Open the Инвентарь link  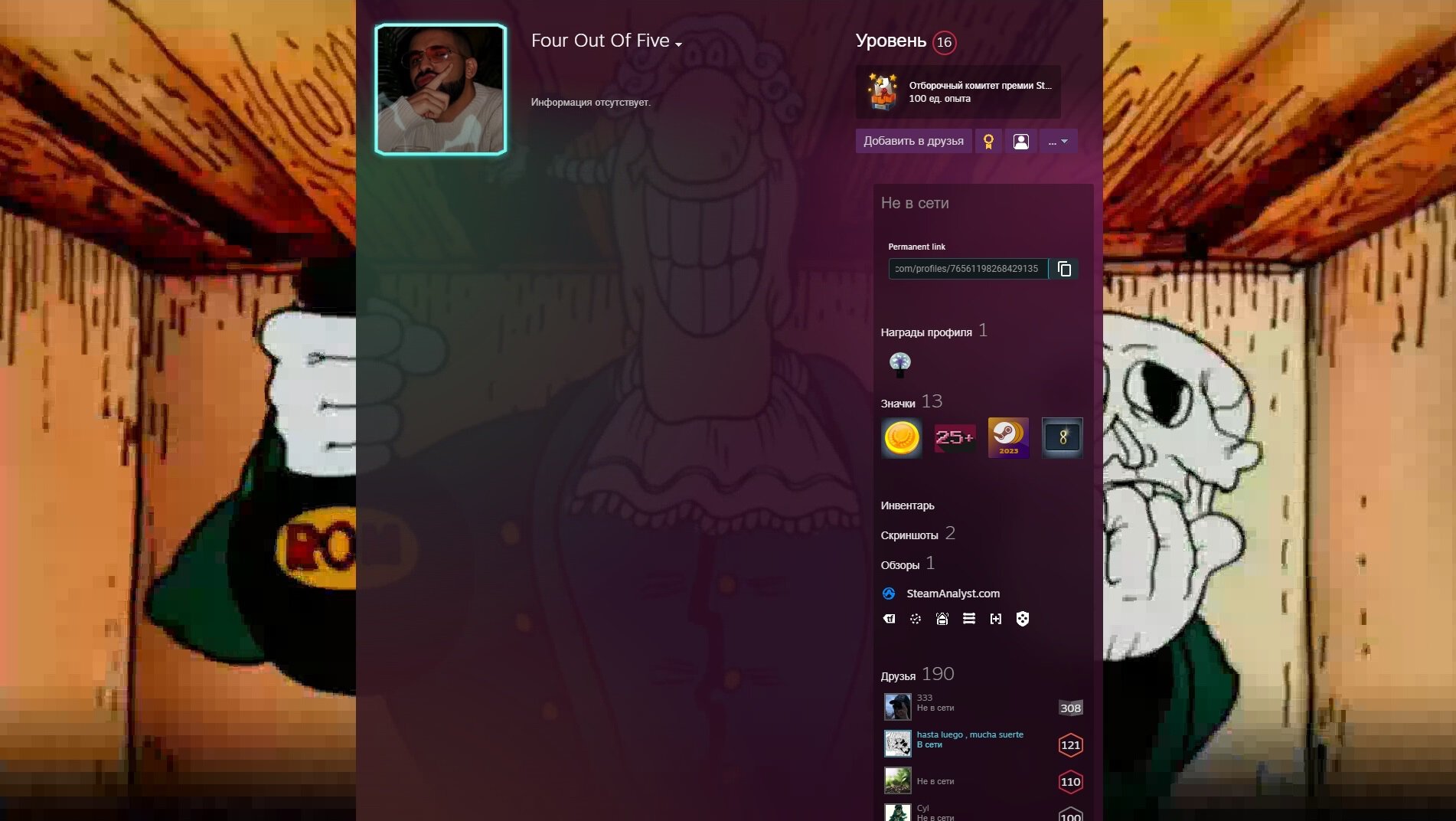pyautogui.click(x=908, y=505)
